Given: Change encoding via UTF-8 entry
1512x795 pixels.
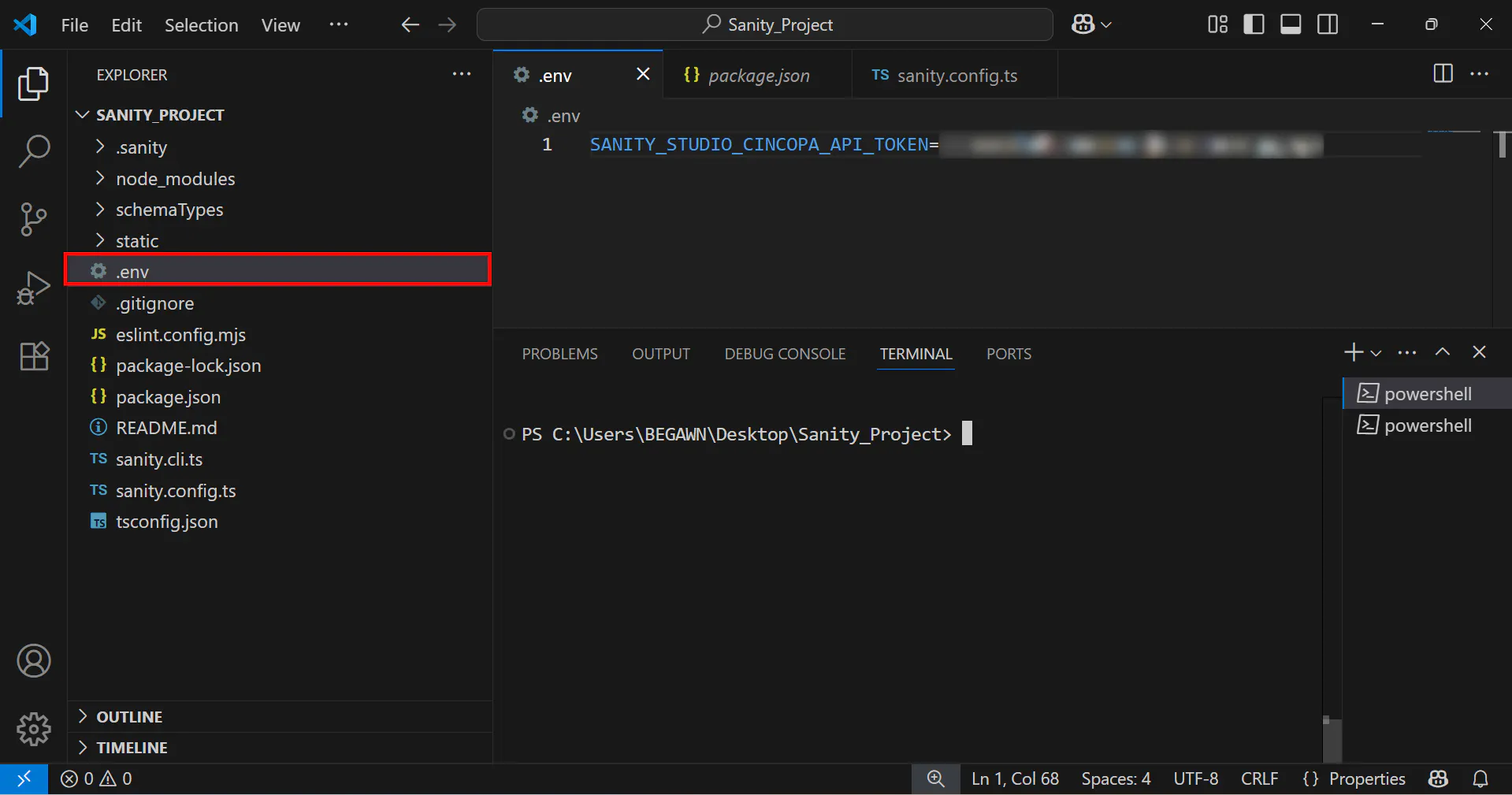Looking at the screenshot, I should pos(1195,778).
